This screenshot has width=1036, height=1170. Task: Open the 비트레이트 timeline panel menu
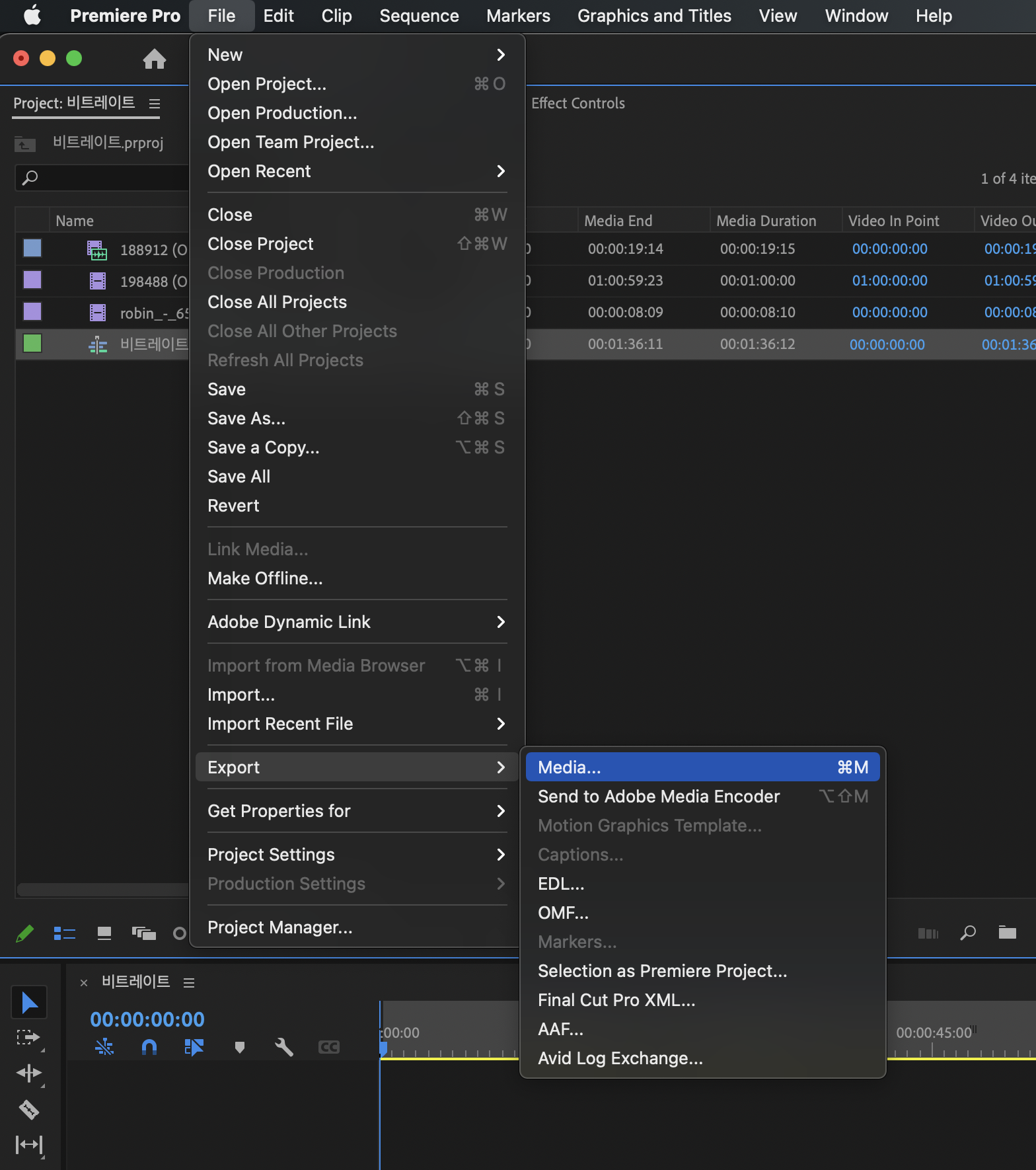tap(189, 983)
